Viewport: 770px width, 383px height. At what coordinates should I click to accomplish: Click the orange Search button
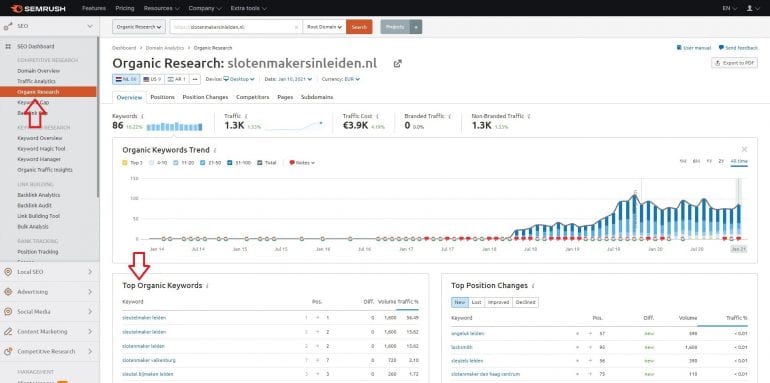(x=359, y=27)
